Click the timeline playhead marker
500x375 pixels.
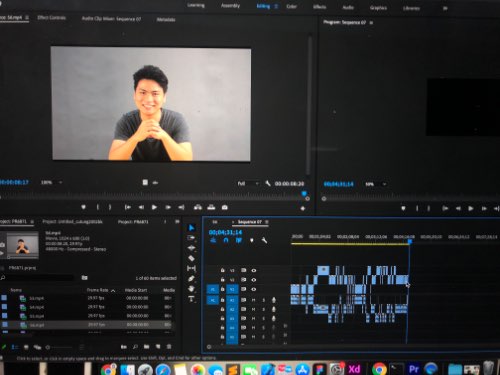[410, 241]
